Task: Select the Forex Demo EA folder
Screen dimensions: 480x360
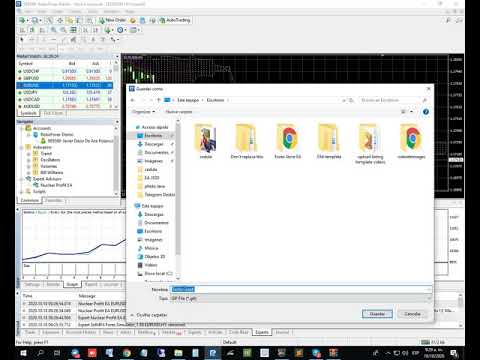Action: 288,141
